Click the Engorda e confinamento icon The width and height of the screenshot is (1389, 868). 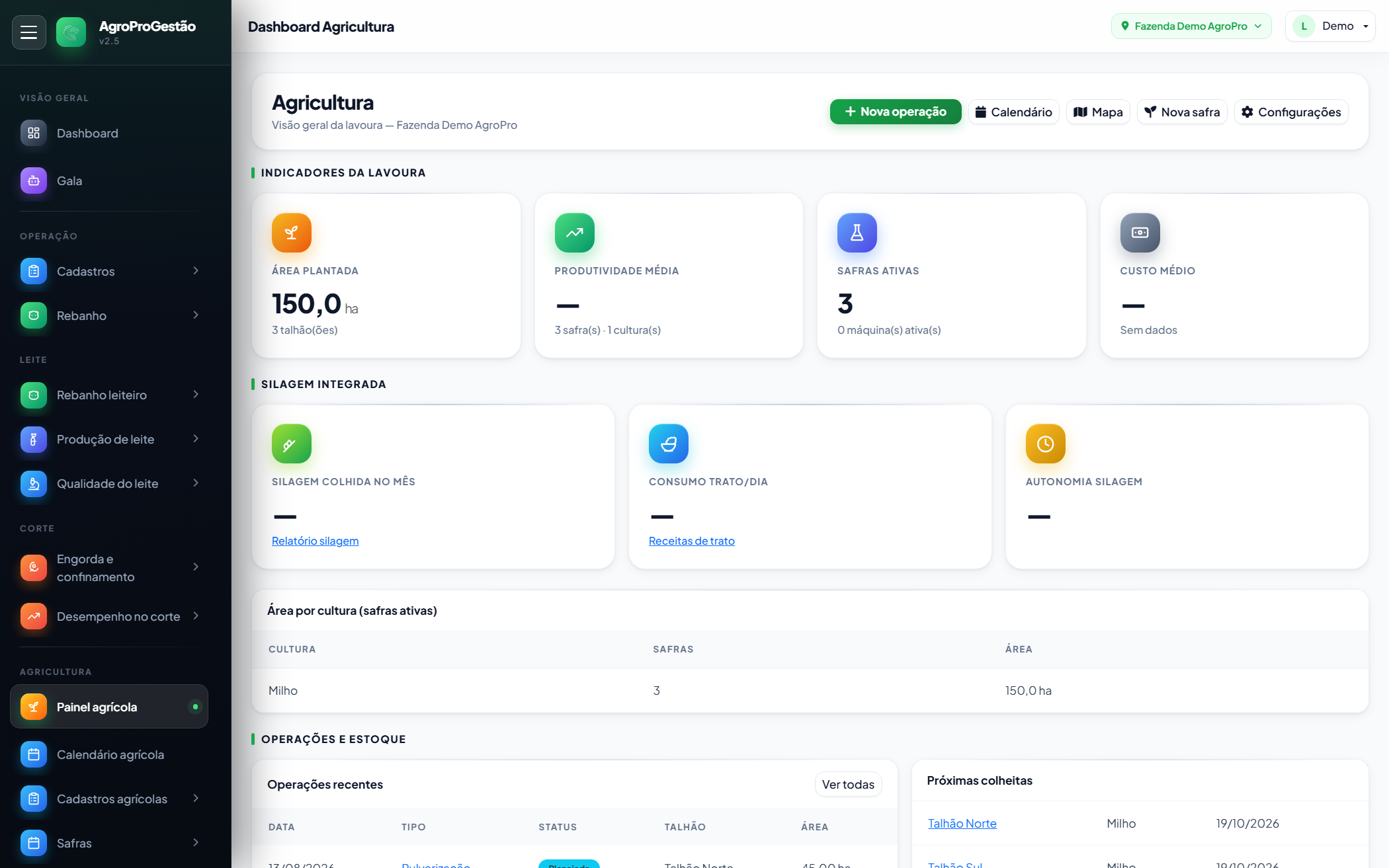pos(34,567)
